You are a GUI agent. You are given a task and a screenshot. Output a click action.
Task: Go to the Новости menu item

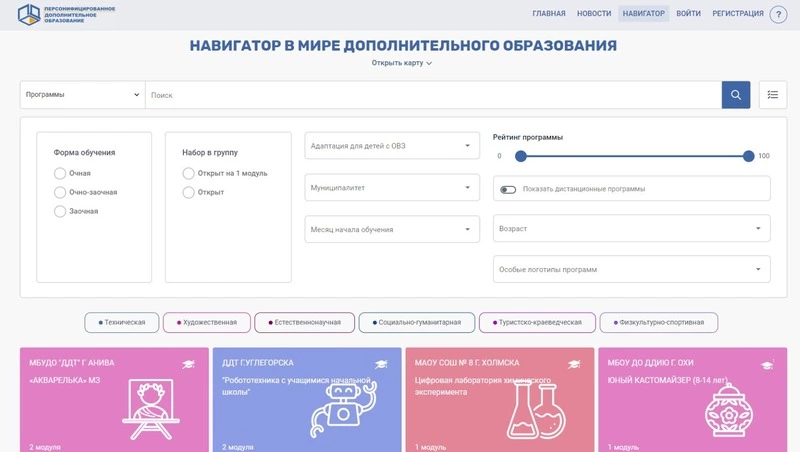(594, 14)
